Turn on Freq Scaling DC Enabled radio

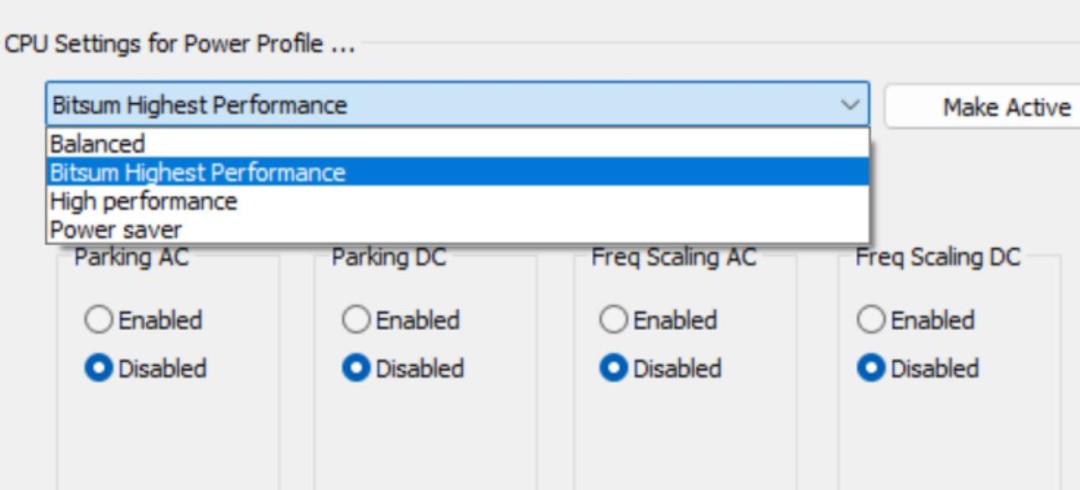click(x=872, y=321)
